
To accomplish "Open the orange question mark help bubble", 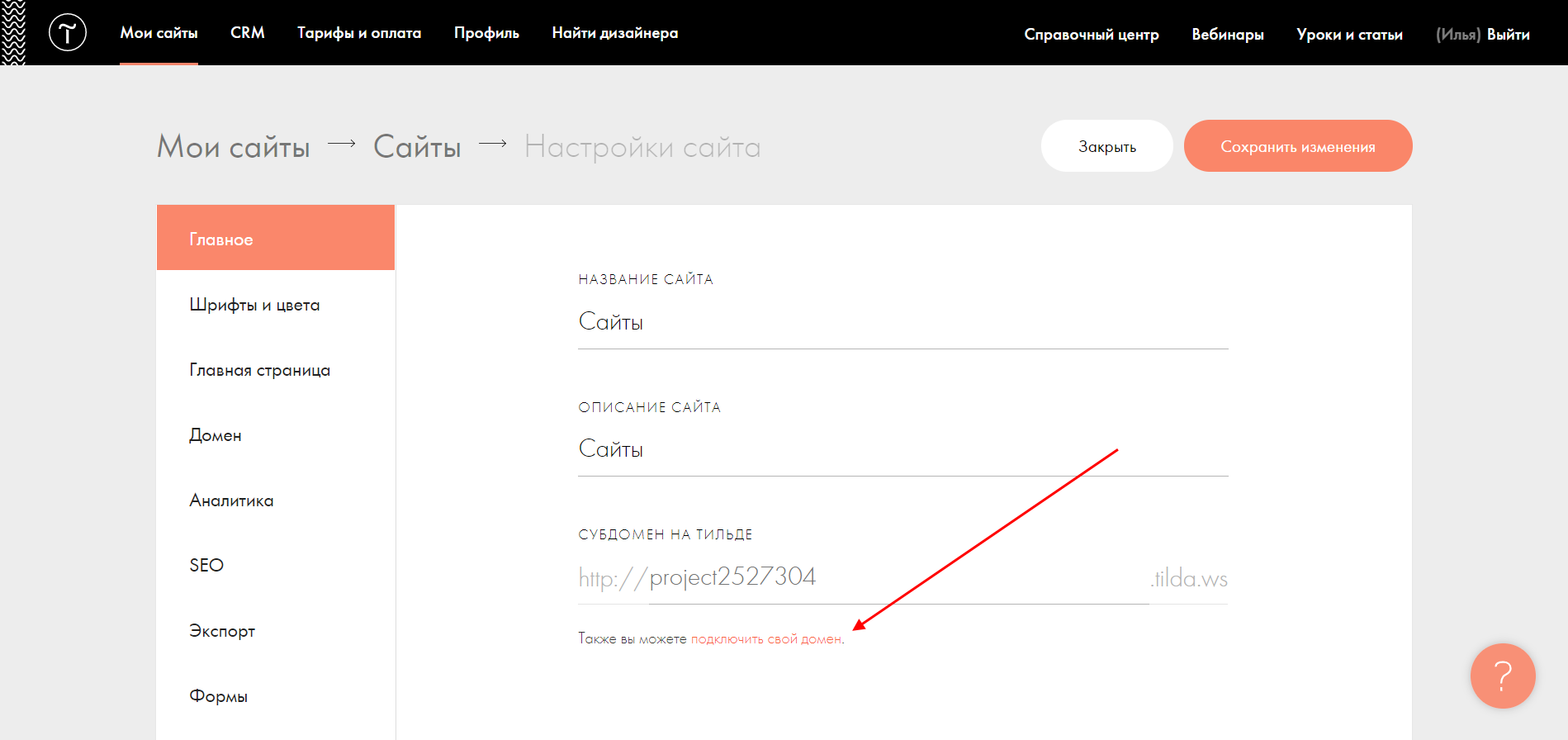I will (x=1502, y=676).
